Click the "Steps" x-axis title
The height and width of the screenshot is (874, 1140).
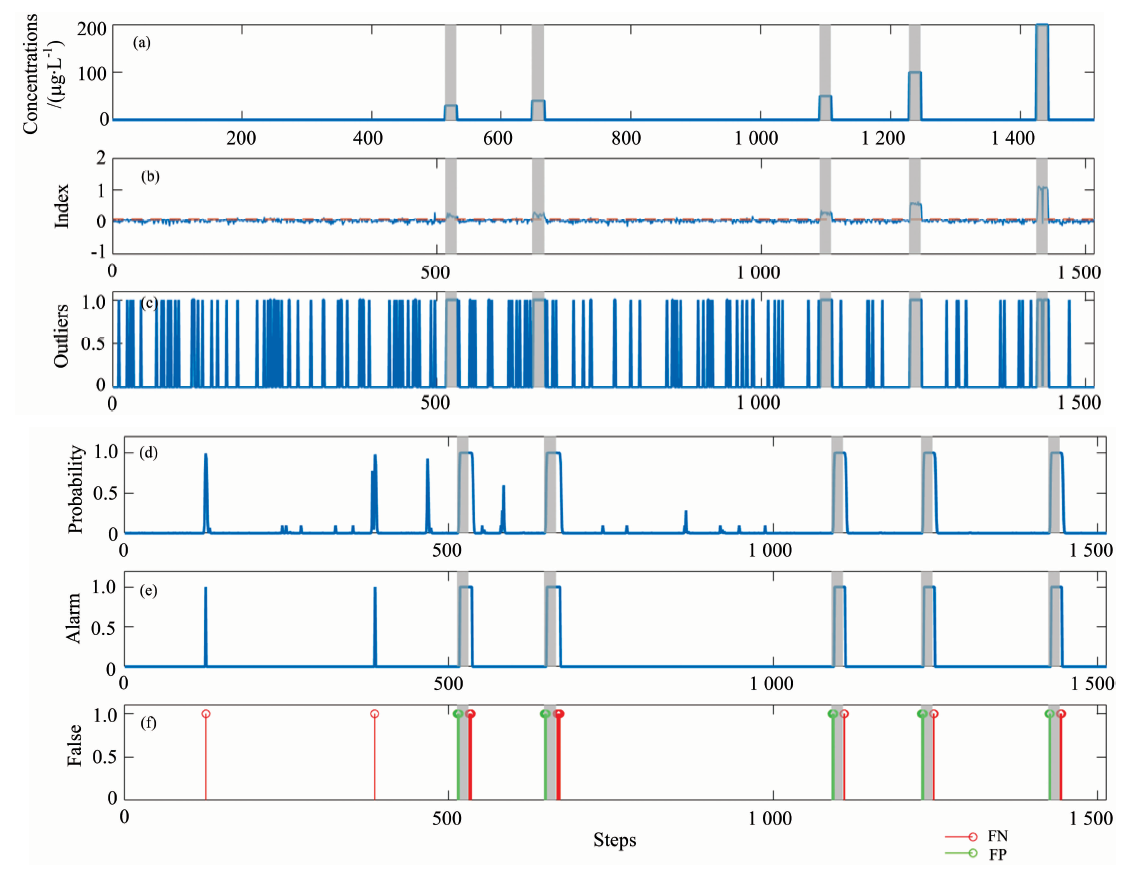tap(614, 839)
